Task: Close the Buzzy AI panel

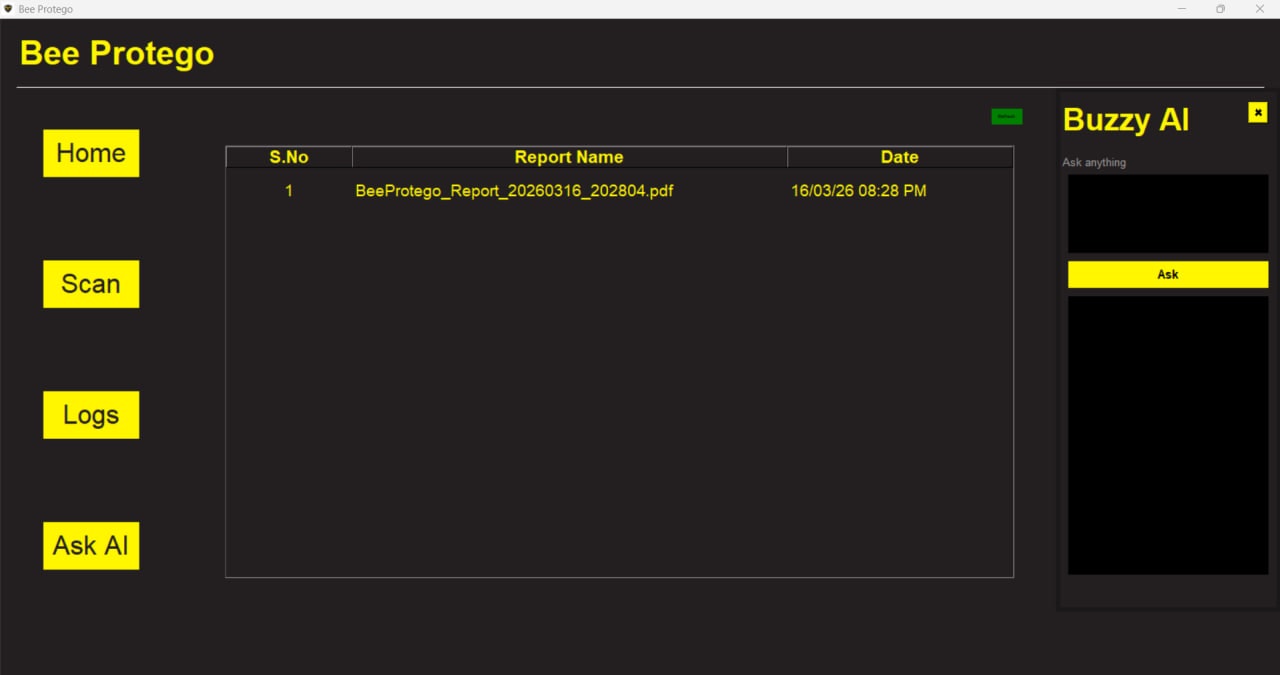Action: click(x=1257, y=112)
